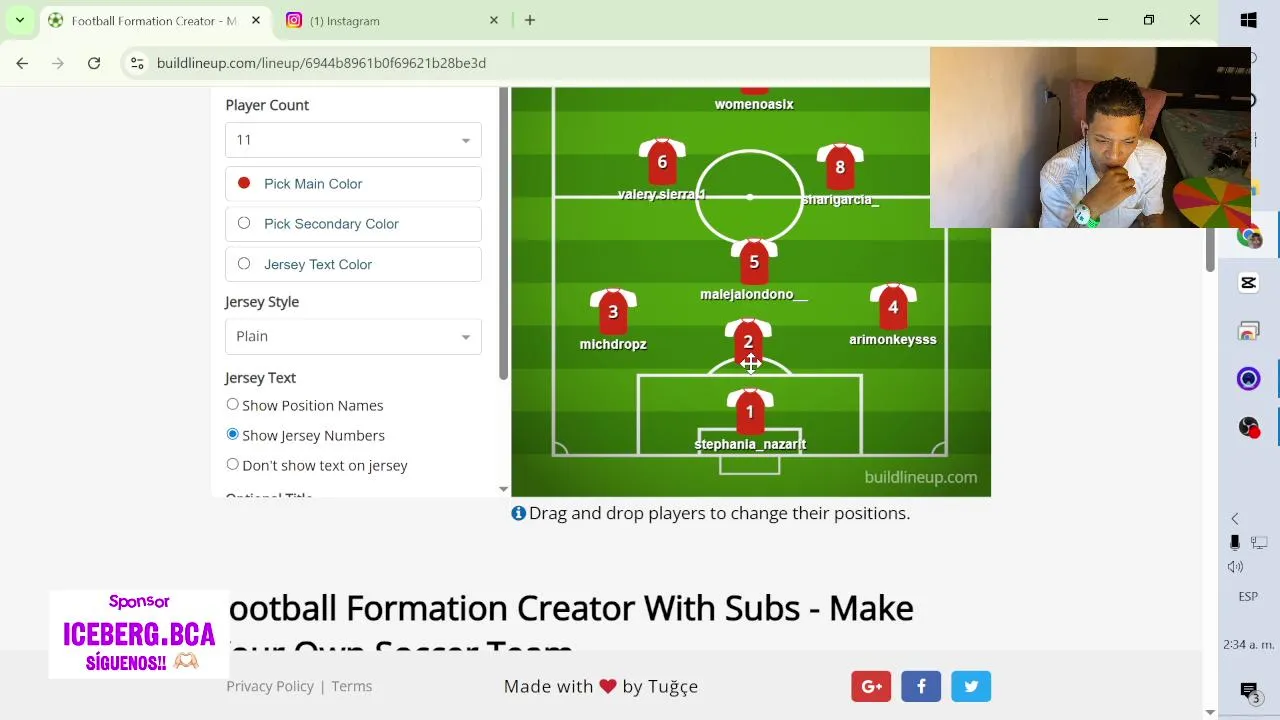Image resolution: width=1280 pixels, height=720 pixels.
Task: Open the CapCut taskbar icon
Action: coord(1248,283)
